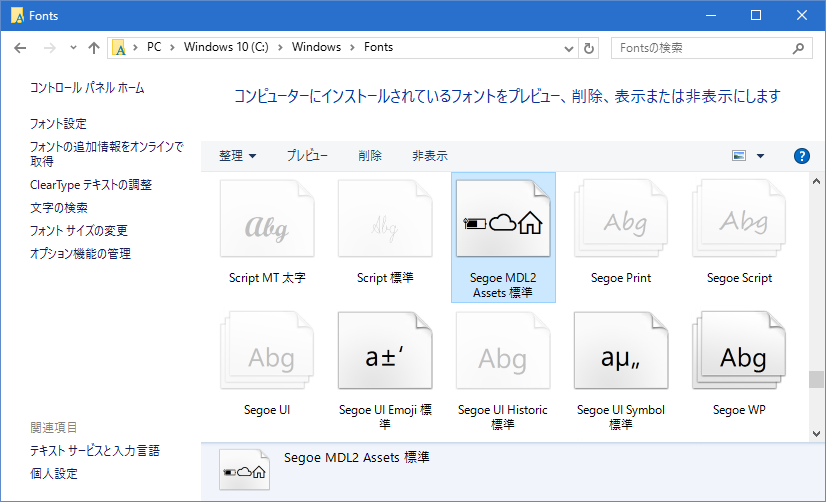Open the recent locations dropdown arrow

click(x=73, y=48)
